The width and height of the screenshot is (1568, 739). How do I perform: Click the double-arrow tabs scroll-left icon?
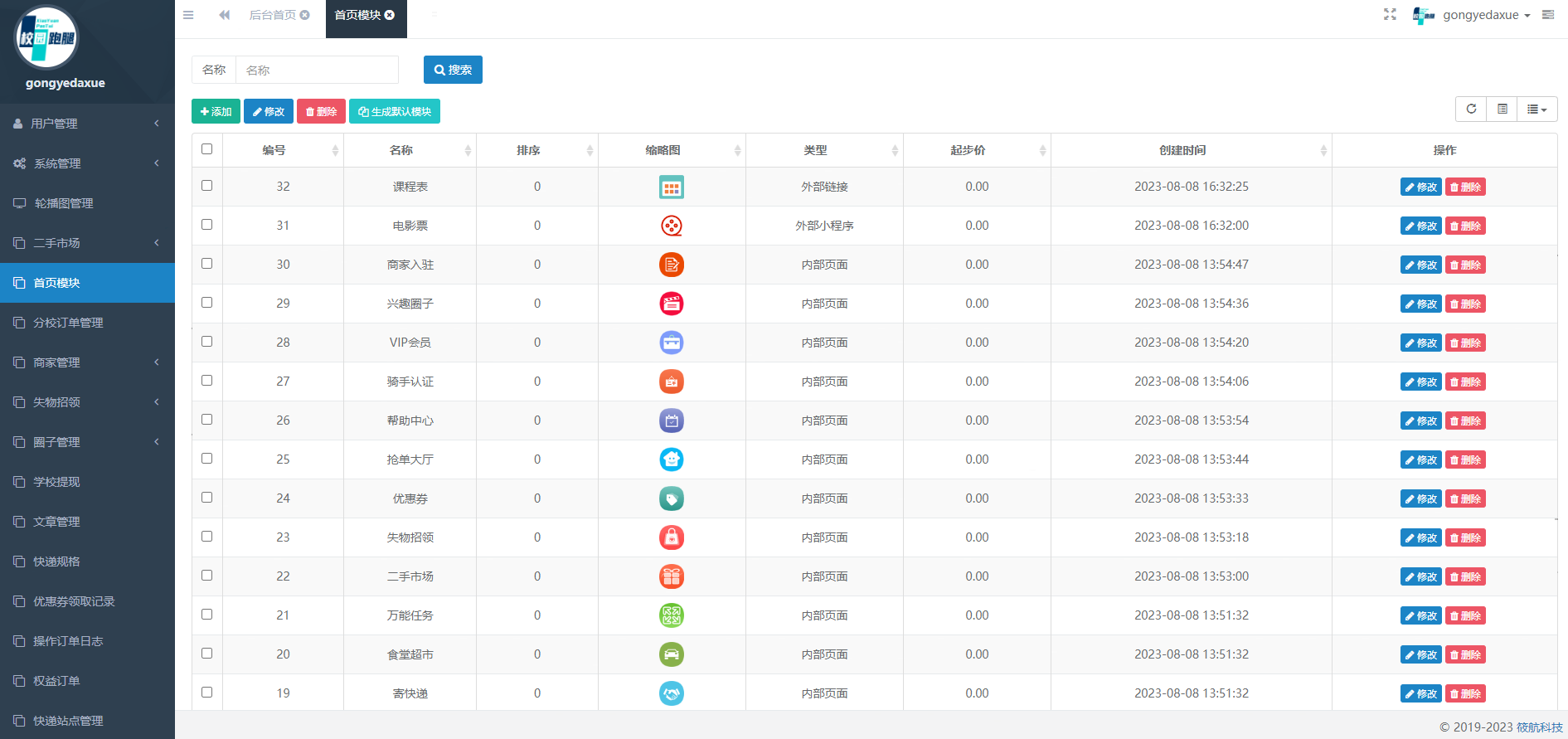tap(224, 15)
